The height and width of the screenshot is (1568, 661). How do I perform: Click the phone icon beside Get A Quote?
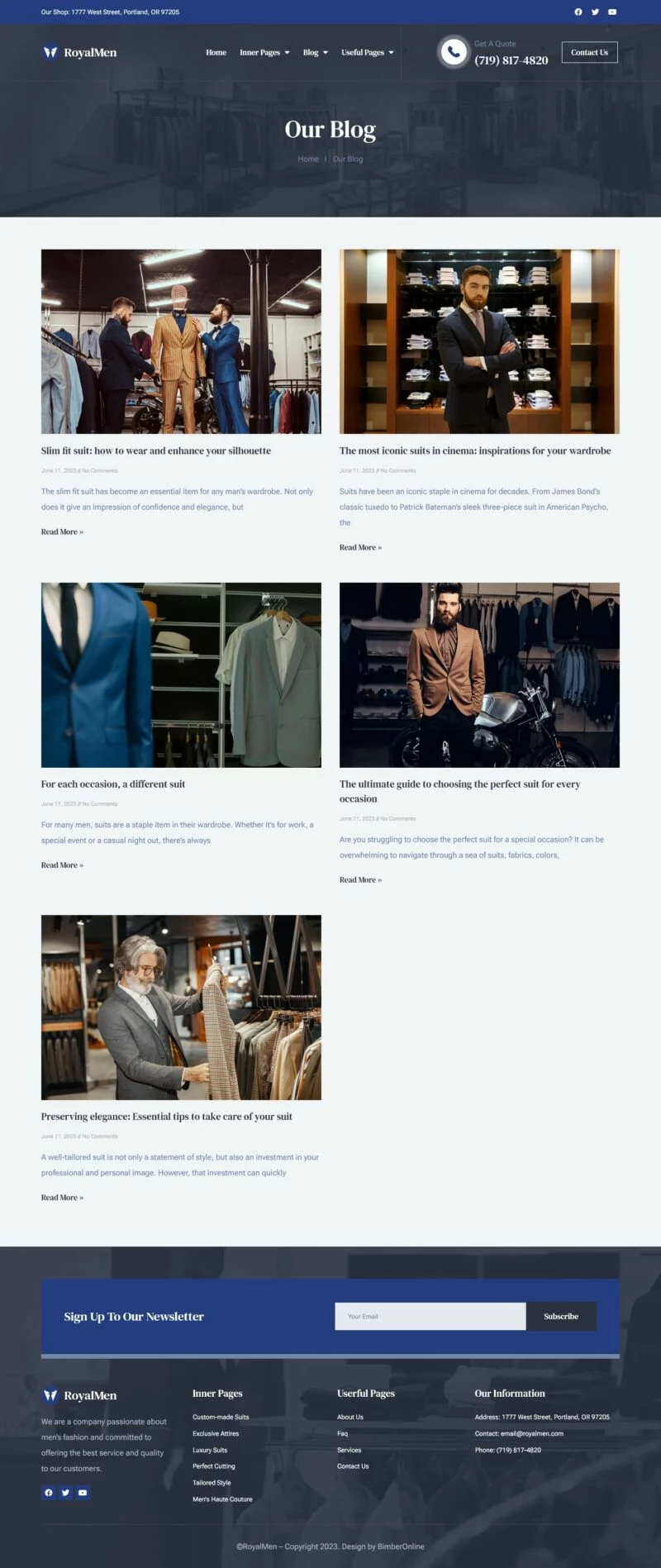(x=453, y=52)
